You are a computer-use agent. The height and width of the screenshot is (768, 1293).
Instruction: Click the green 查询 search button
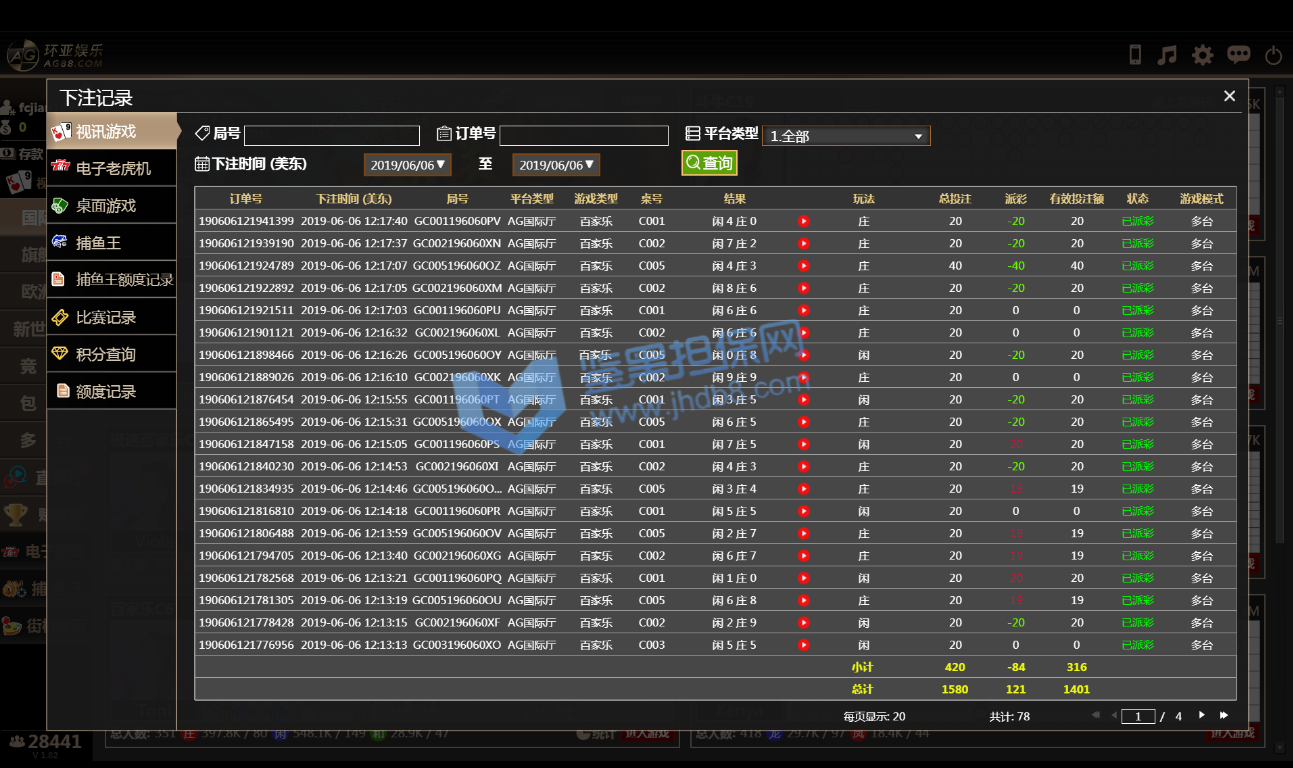(x=709, y=163)
